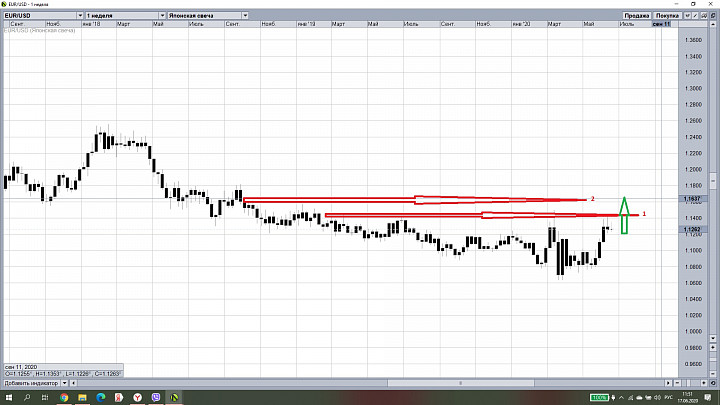Open Microsoft Edge from taskbar
This screenshot has width=720, height=405.
pyautogui.click(x=101, y=397)
